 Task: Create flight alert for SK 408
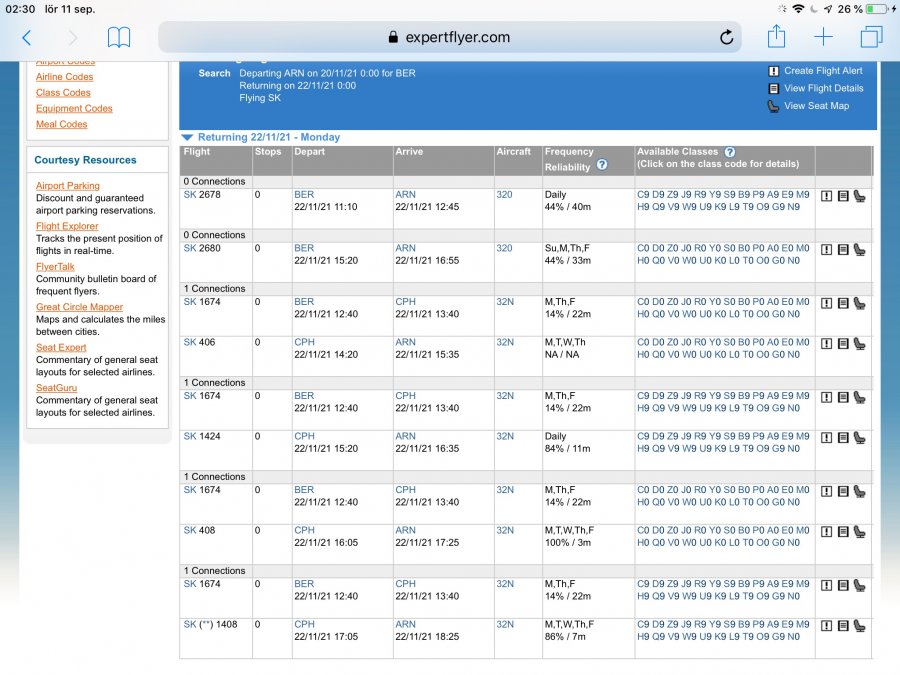[x=827, y=531]
